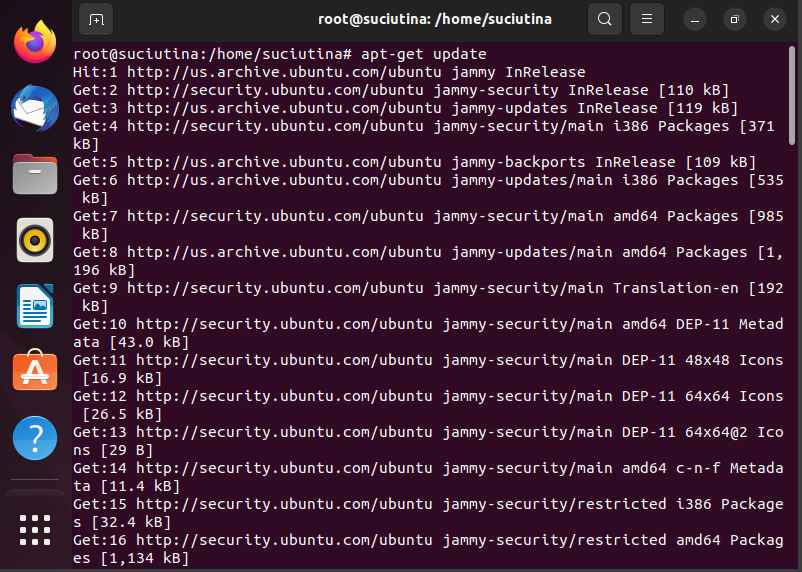Click the window title root@suciutina
The height and width of the screenshot is (572, 802).
[435, 19]
